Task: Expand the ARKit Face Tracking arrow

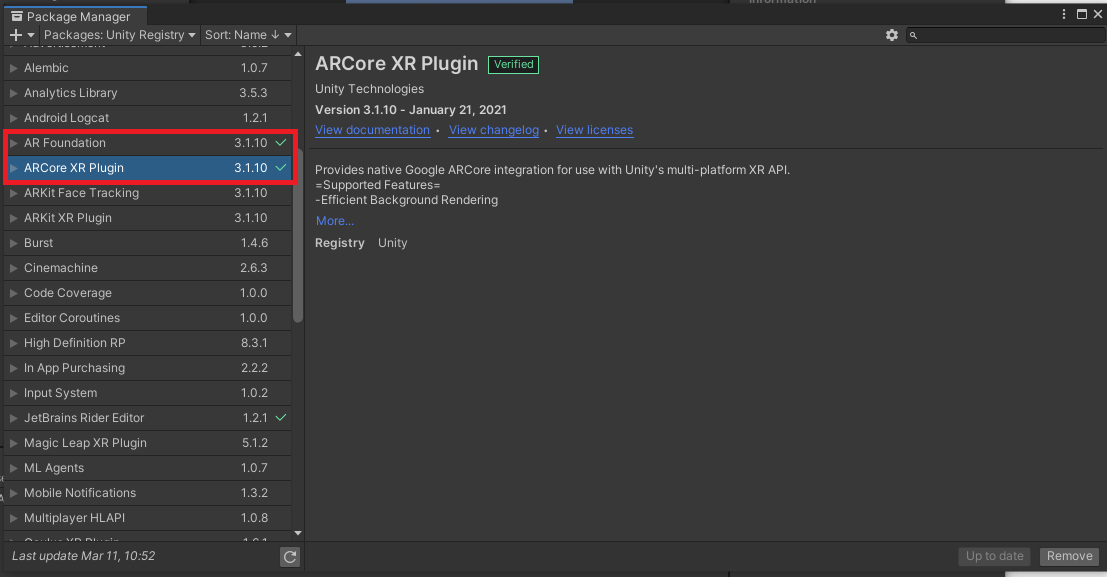Action: click(x=13, y=193)
